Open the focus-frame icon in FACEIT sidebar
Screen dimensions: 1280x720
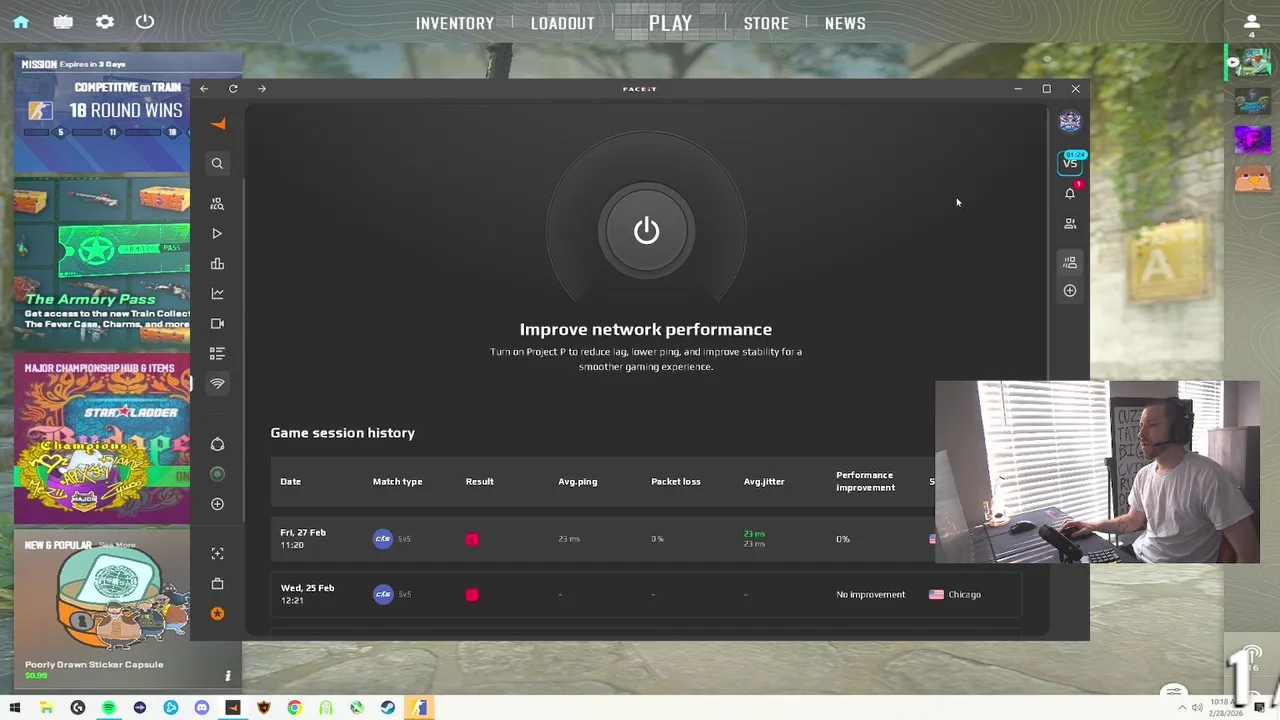(x=217, y=554)
